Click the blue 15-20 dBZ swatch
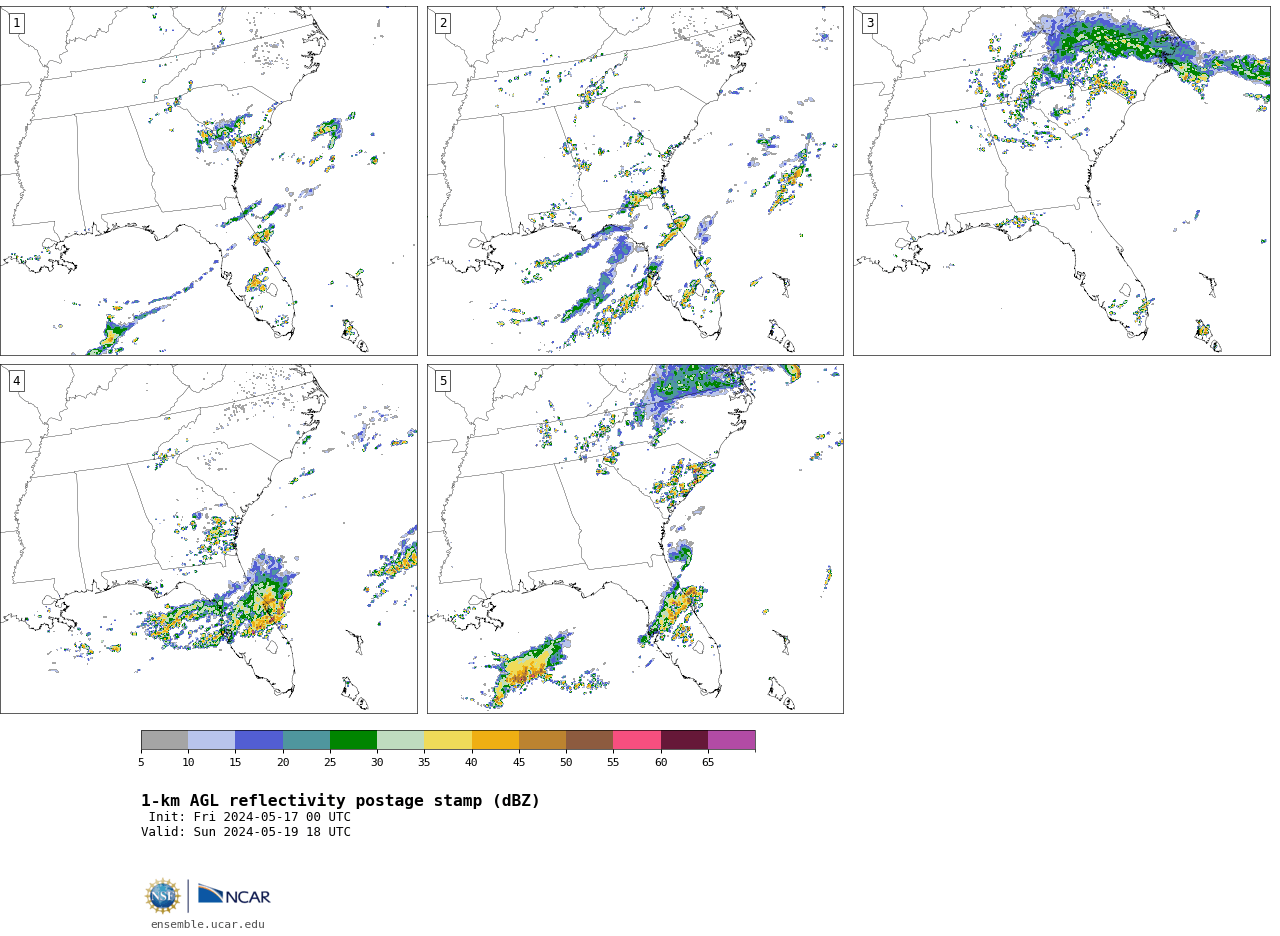This screenshot has height=936, width=1280. point(259,740)
